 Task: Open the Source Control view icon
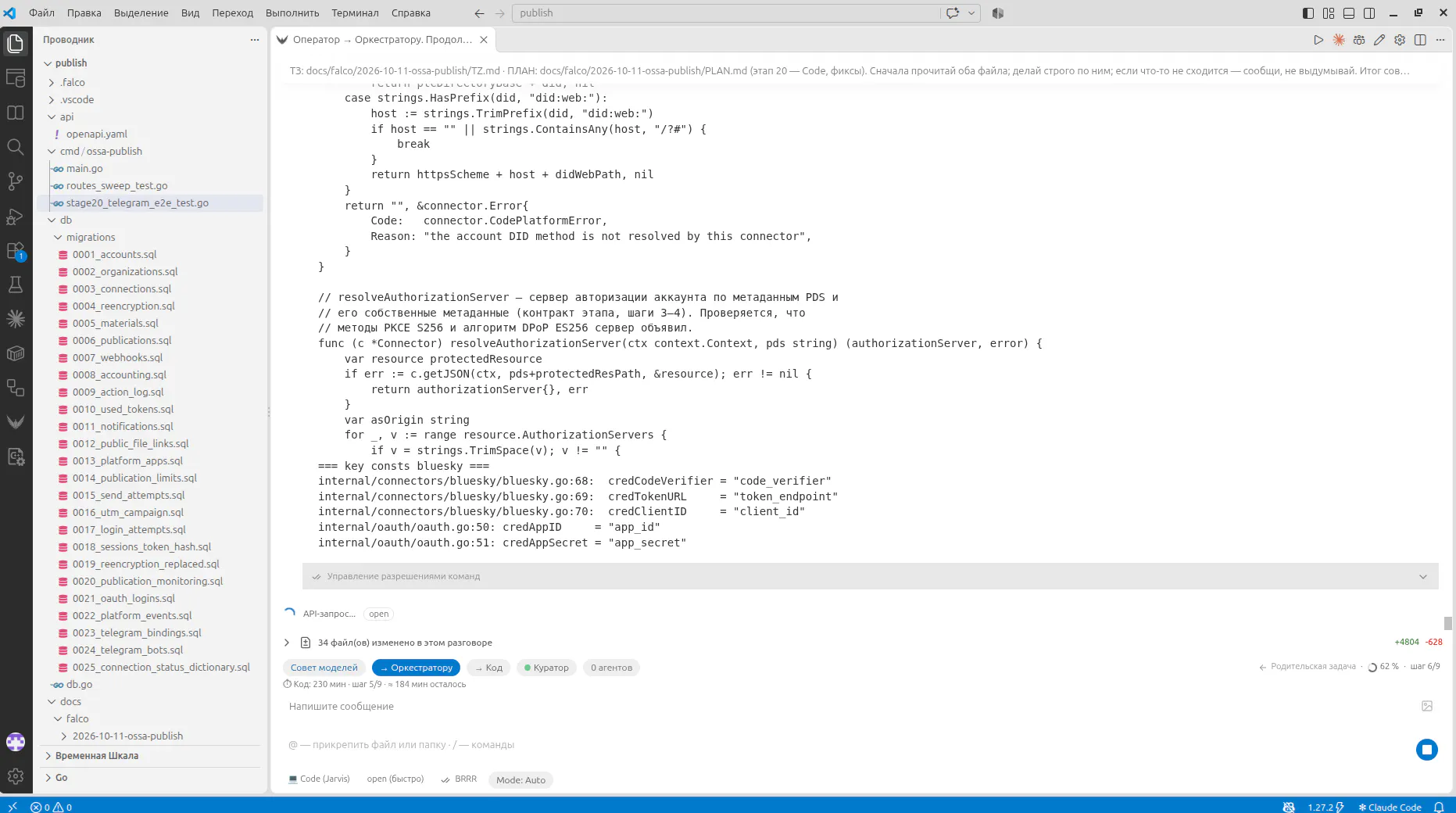(x=16, y=181)
